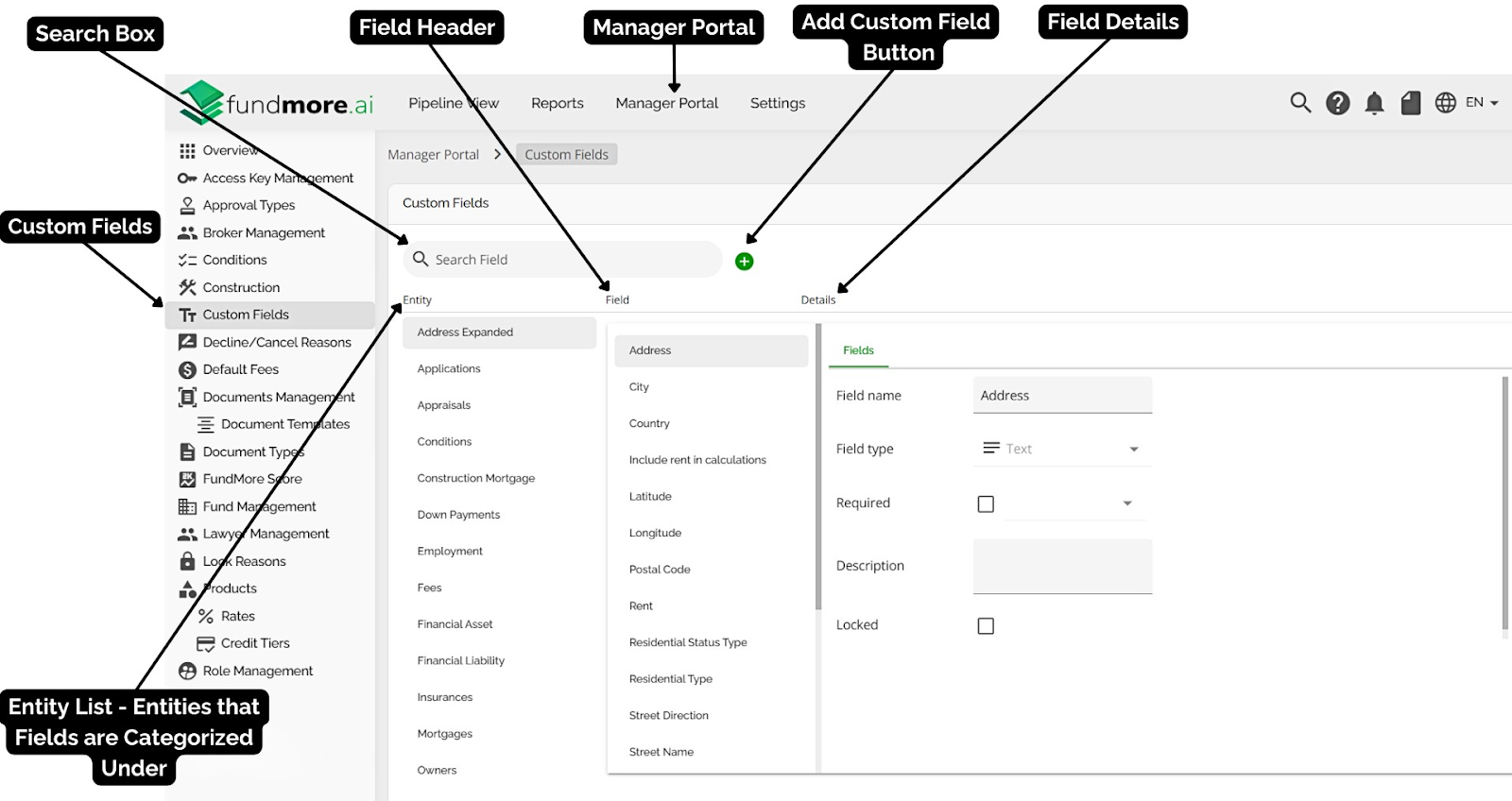This screenshot has width=1512, height=801.
Task: Open notifications bell icon
Action: 1374,103
